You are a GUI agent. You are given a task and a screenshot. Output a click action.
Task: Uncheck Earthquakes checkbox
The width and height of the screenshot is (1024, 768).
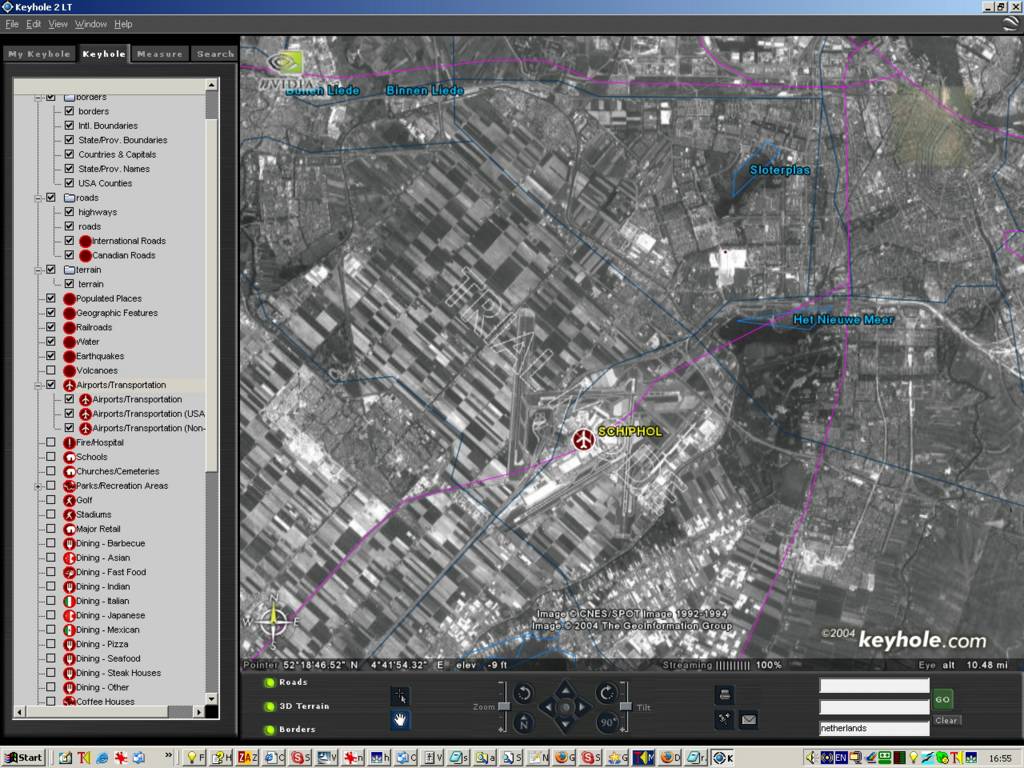click(x=50, y=356)
